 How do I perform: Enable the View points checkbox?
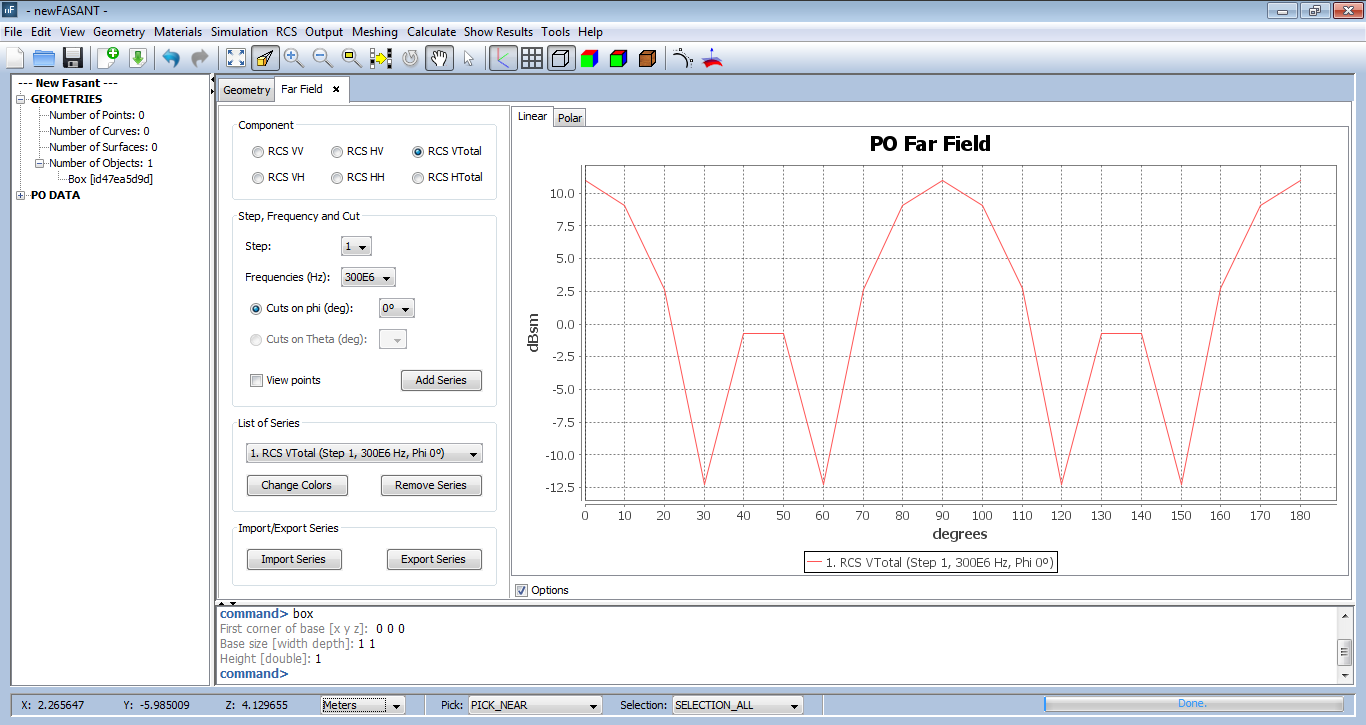pyautogui.click(x=257, y=380)
